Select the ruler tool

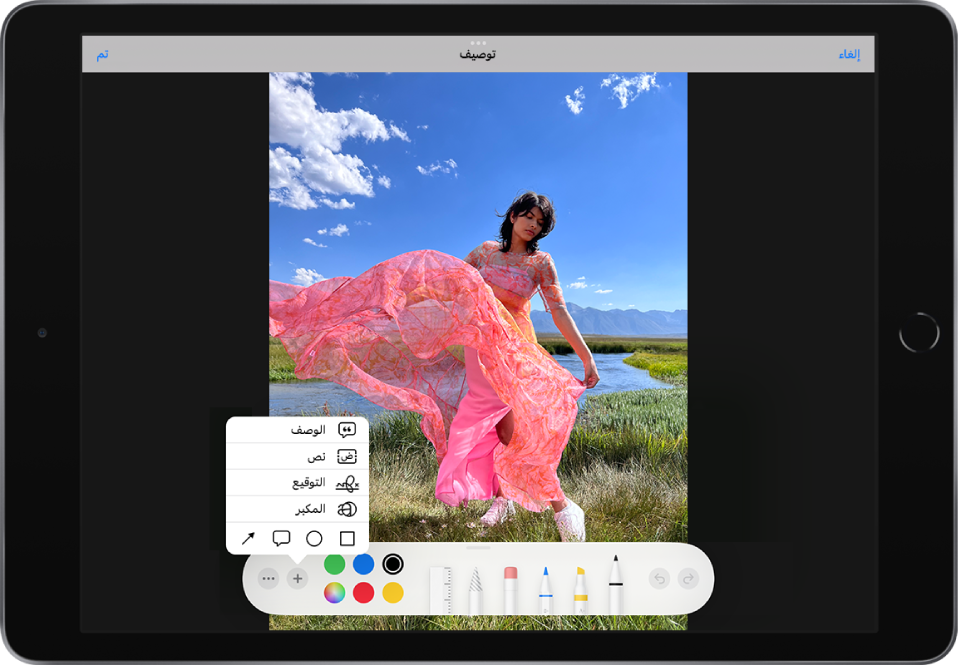tap(441, 589)
